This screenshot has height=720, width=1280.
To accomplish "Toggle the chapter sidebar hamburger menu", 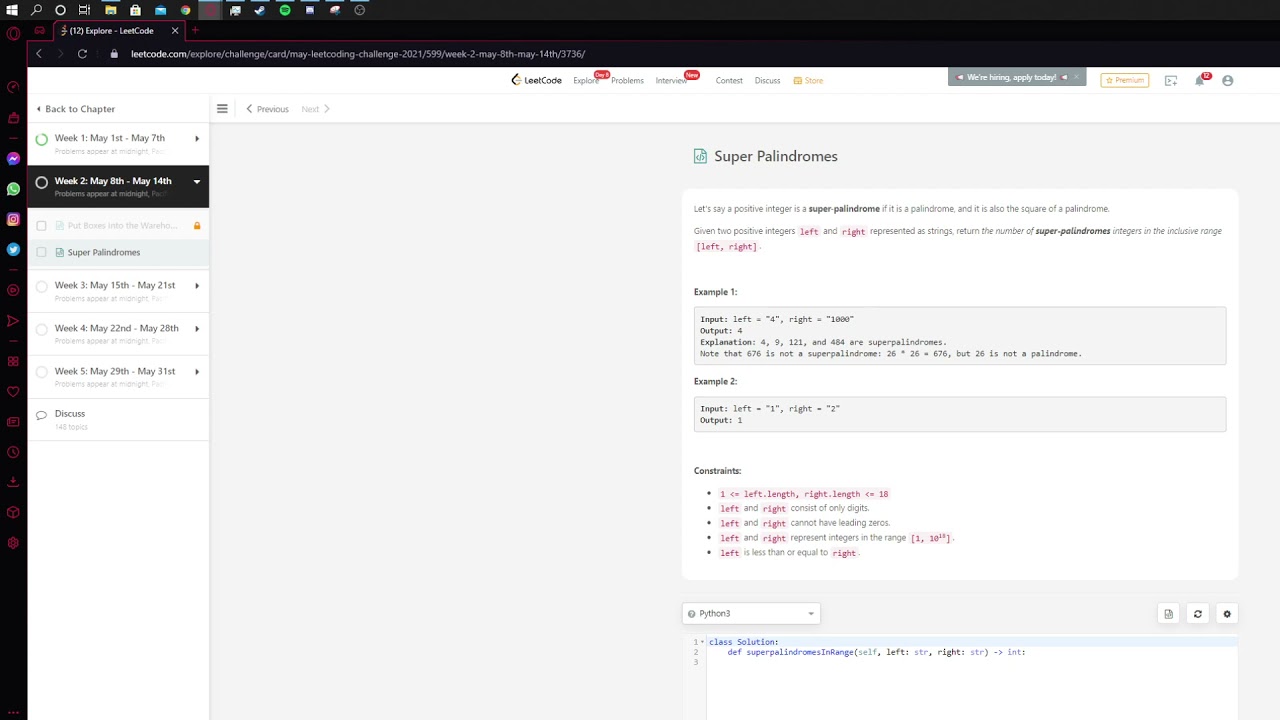I will [x=222, y=109].
